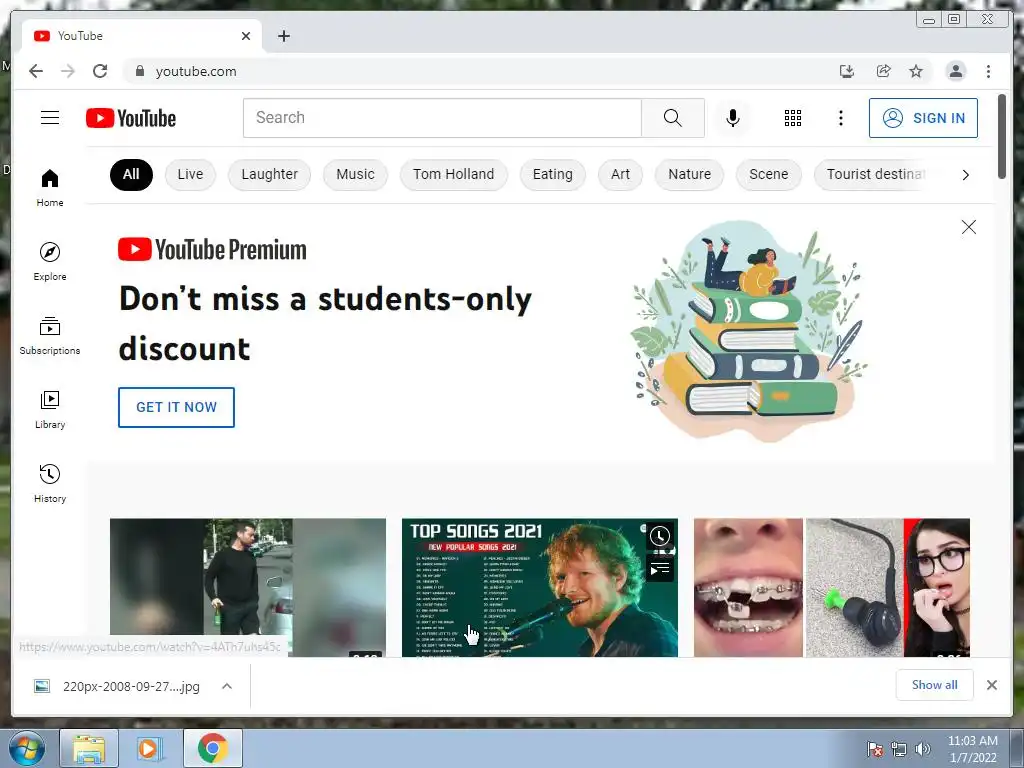
Task: Reload the YouTube page
Action: (x=100, y=71)
